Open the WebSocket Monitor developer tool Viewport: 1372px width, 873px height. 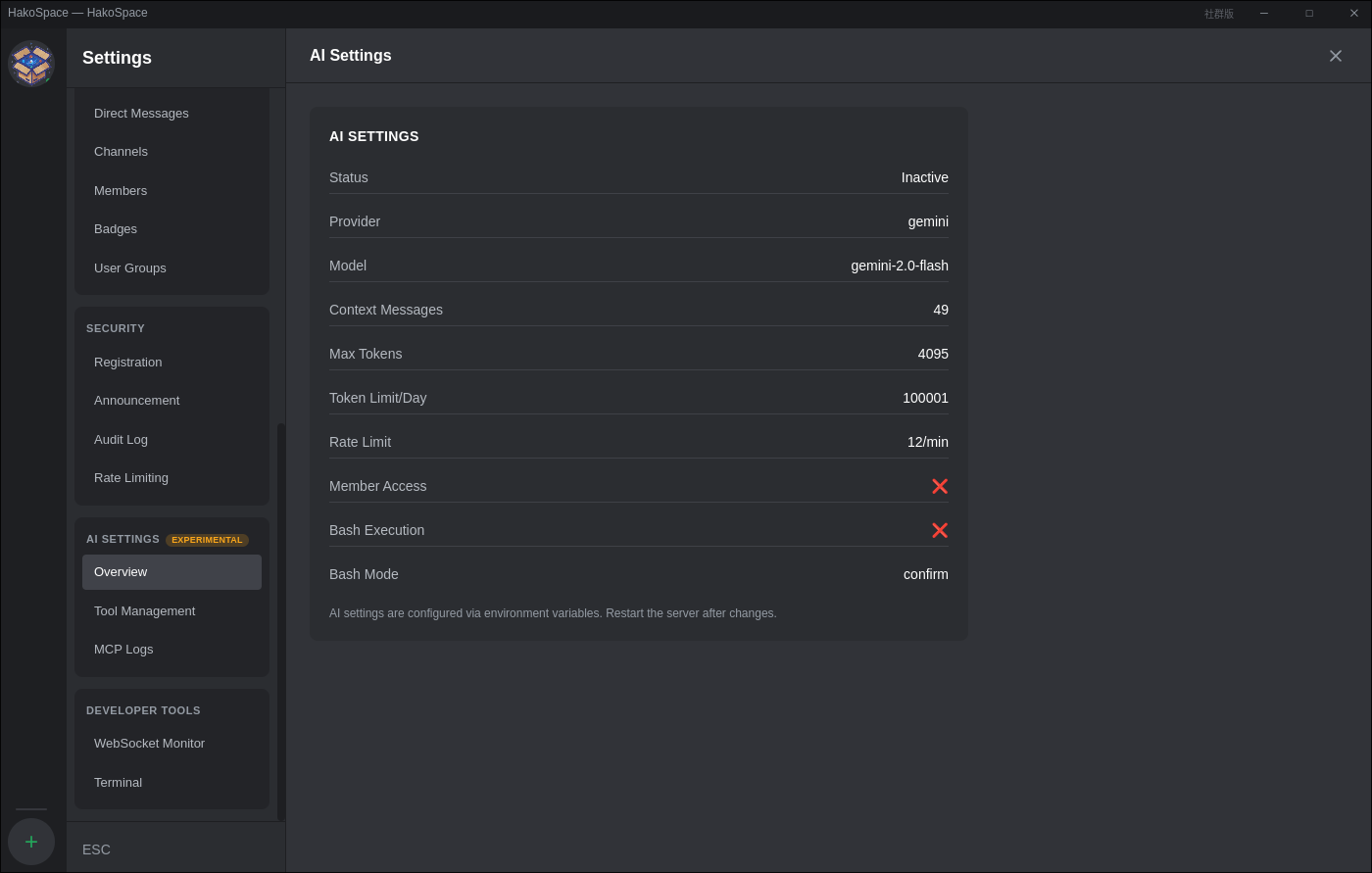point(149,743)
